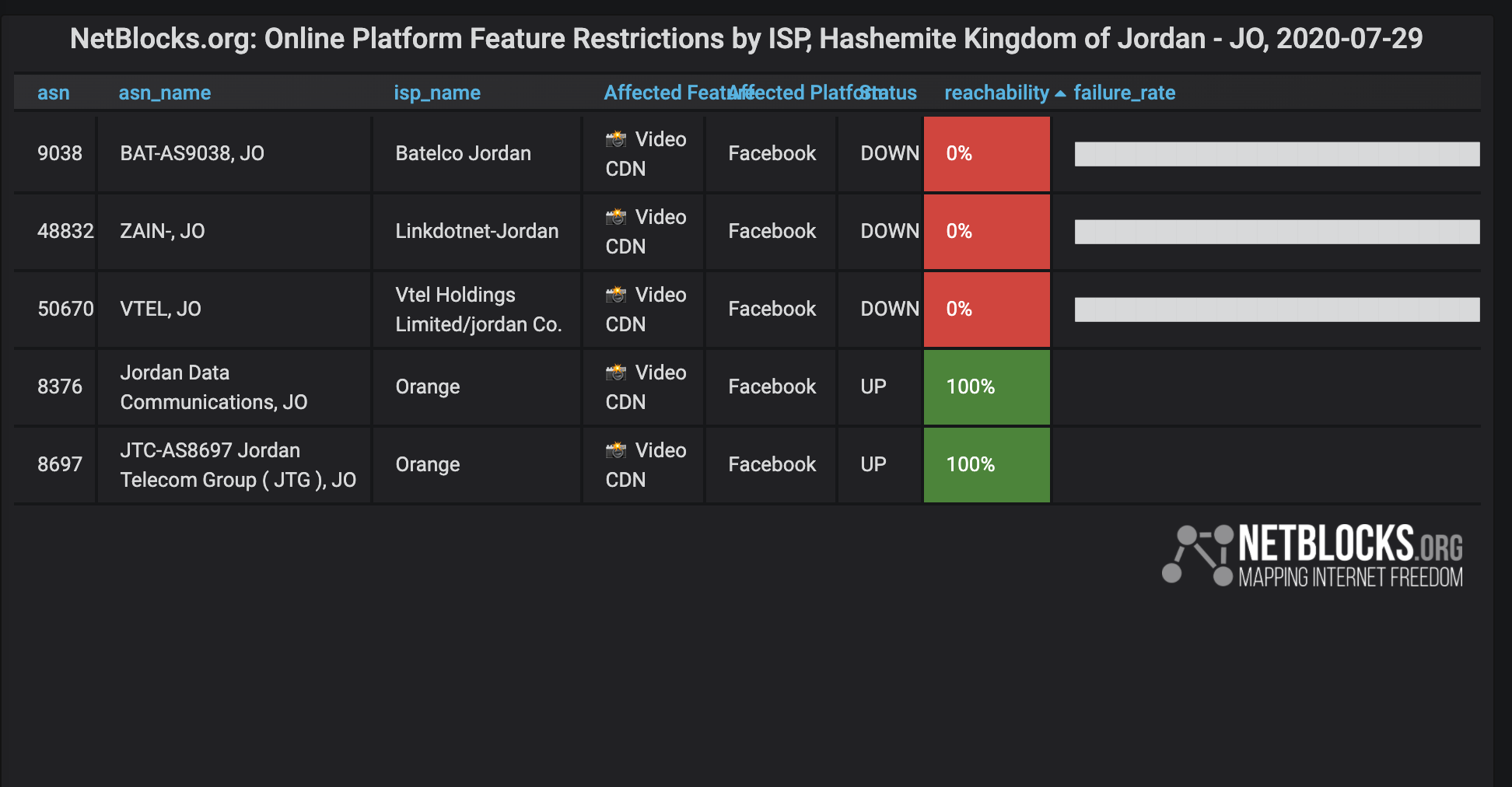
Task: Click Batelco Jordan failure rate bar
Action: coord(1276,154)
